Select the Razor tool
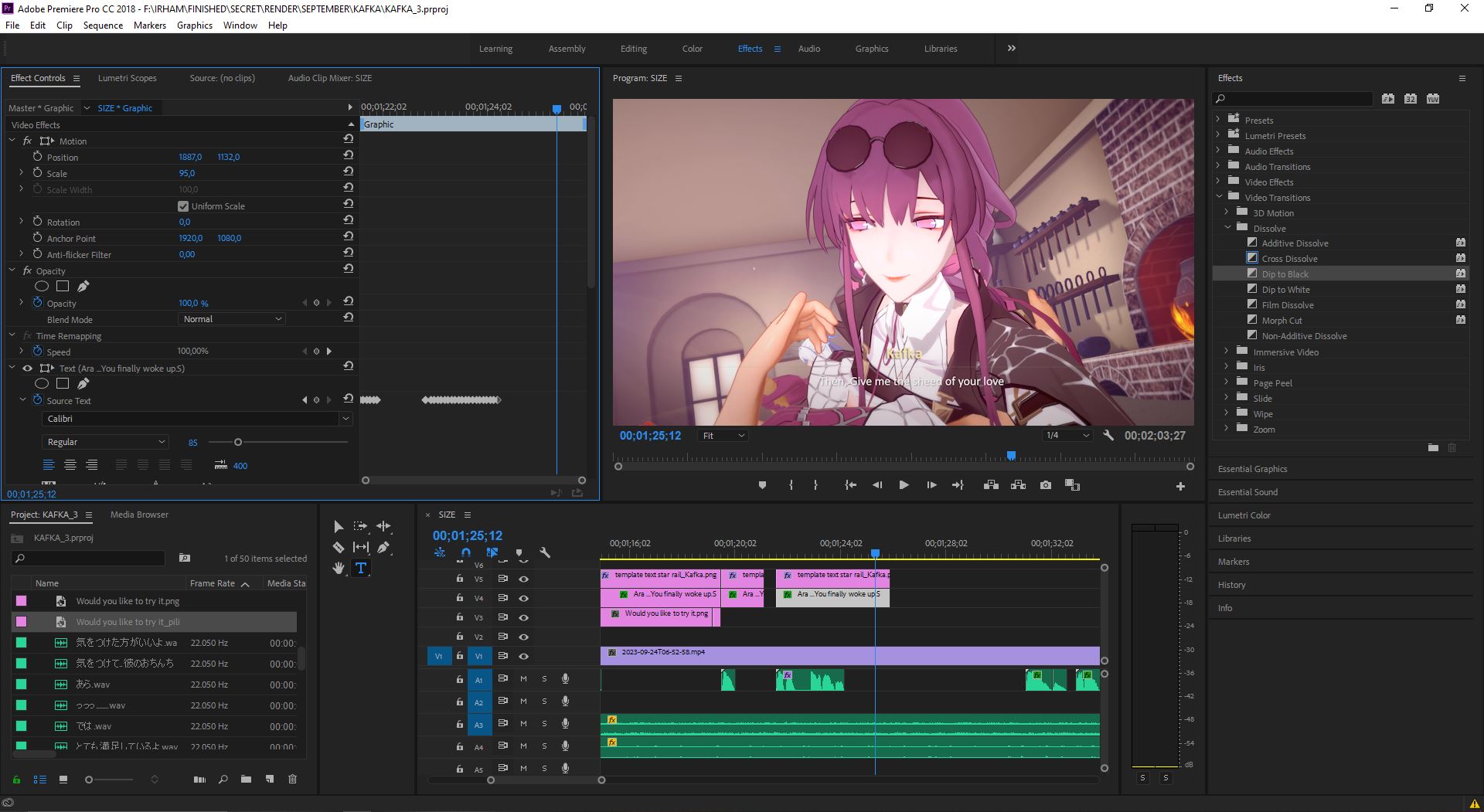Screen dimensions: 1484x812 (338, 547)
